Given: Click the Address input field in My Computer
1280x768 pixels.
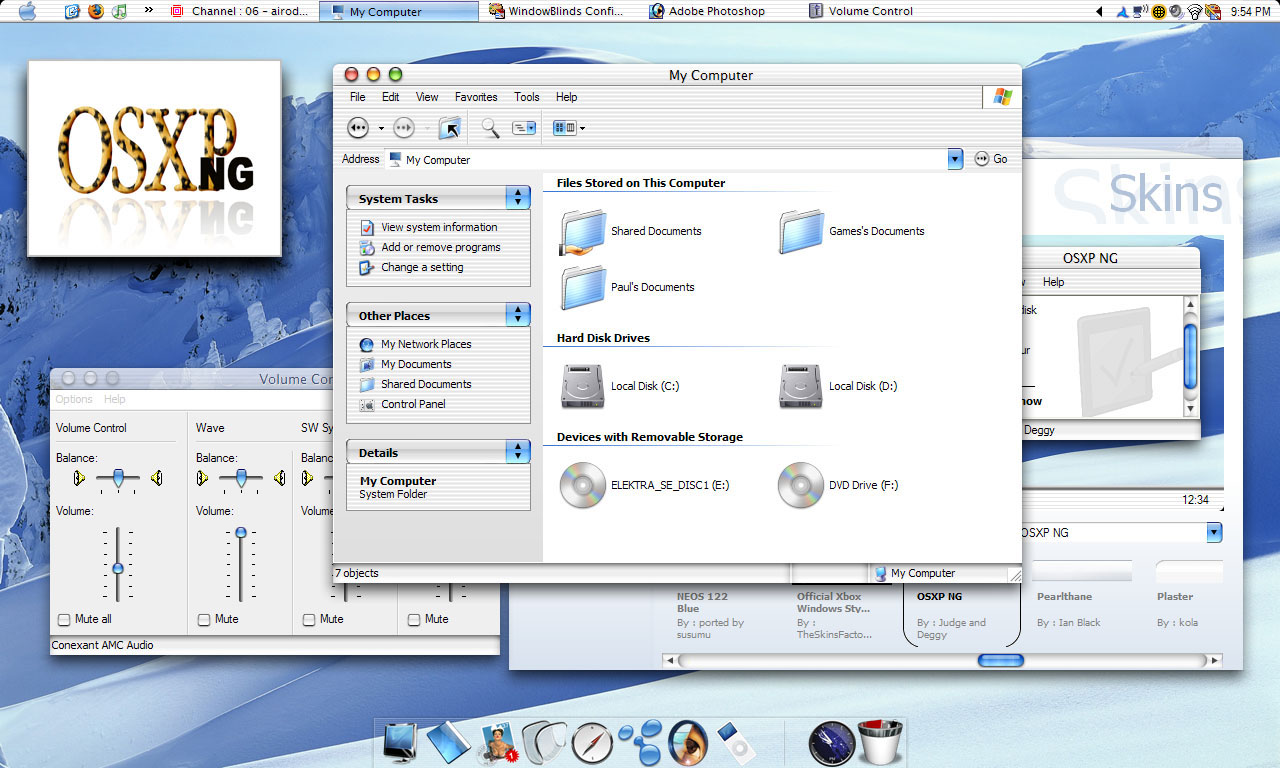Looking at the screenshot, I should point(667,159).
